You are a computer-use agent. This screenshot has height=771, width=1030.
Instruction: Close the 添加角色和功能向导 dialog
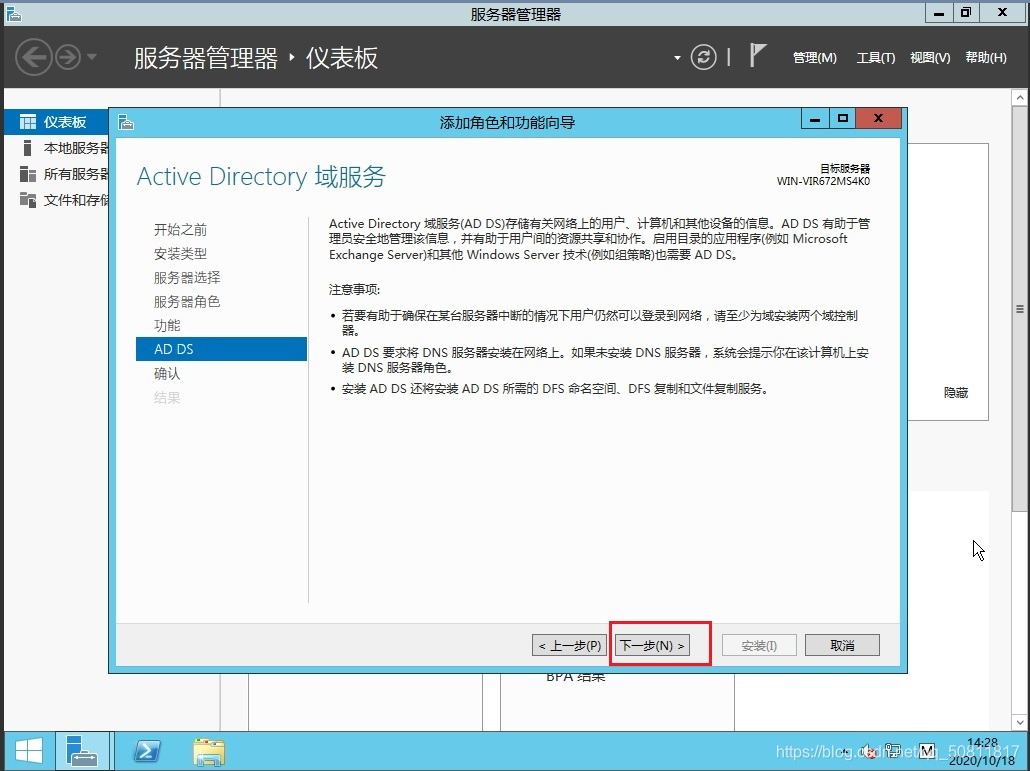click(878, 119)
